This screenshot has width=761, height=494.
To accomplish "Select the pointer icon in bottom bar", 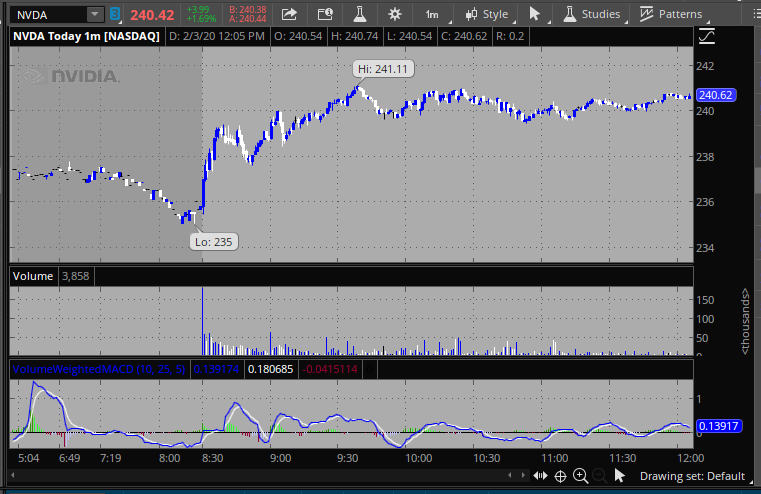I will pyautogui.click(x=619, y=476).
